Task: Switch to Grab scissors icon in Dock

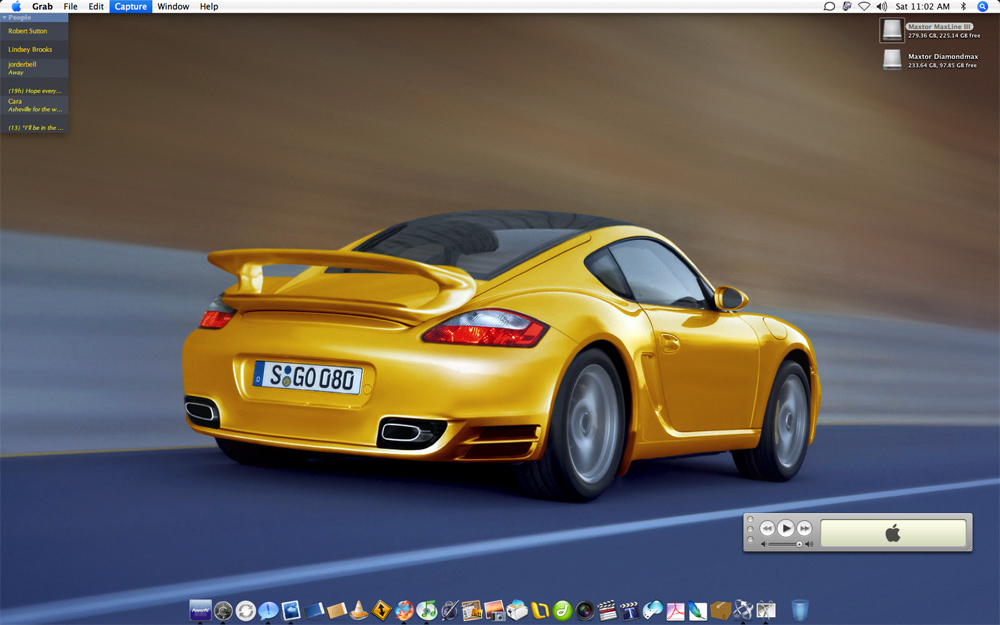Action: click(765, 610)
